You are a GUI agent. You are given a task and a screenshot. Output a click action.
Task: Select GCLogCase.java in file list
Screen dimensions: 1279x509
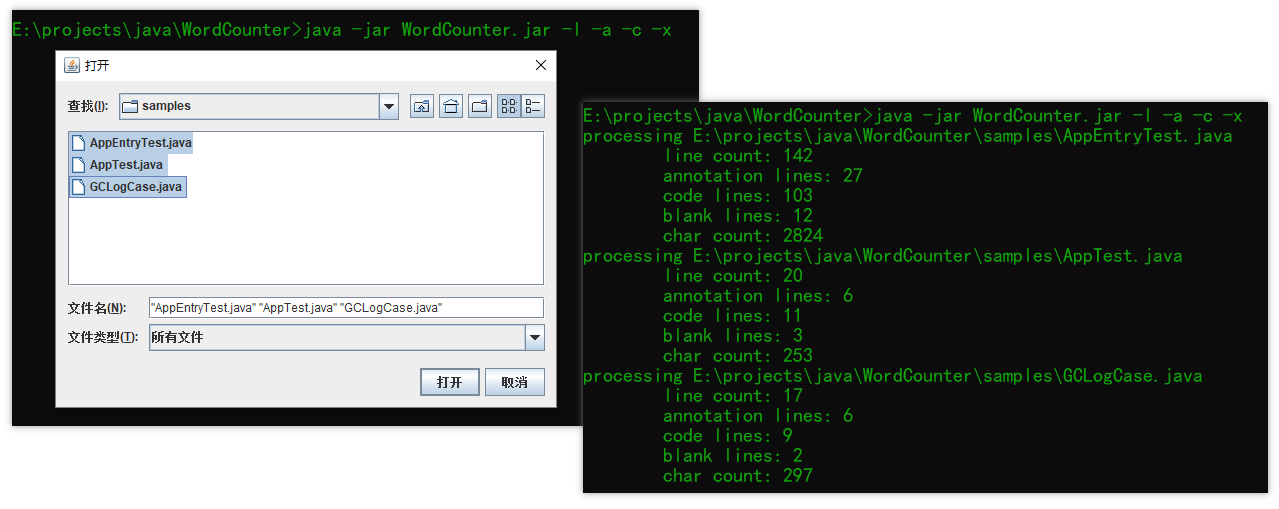tap(128, 187)
